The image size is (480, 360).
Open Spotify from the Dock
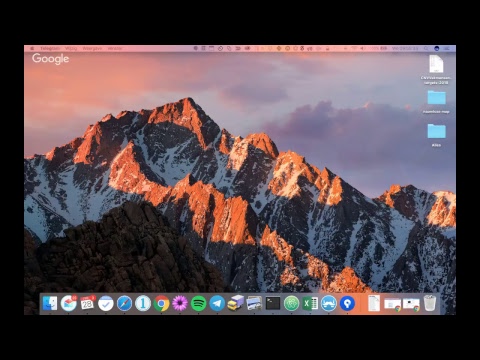pyautogui.click(x=199, y=304)
